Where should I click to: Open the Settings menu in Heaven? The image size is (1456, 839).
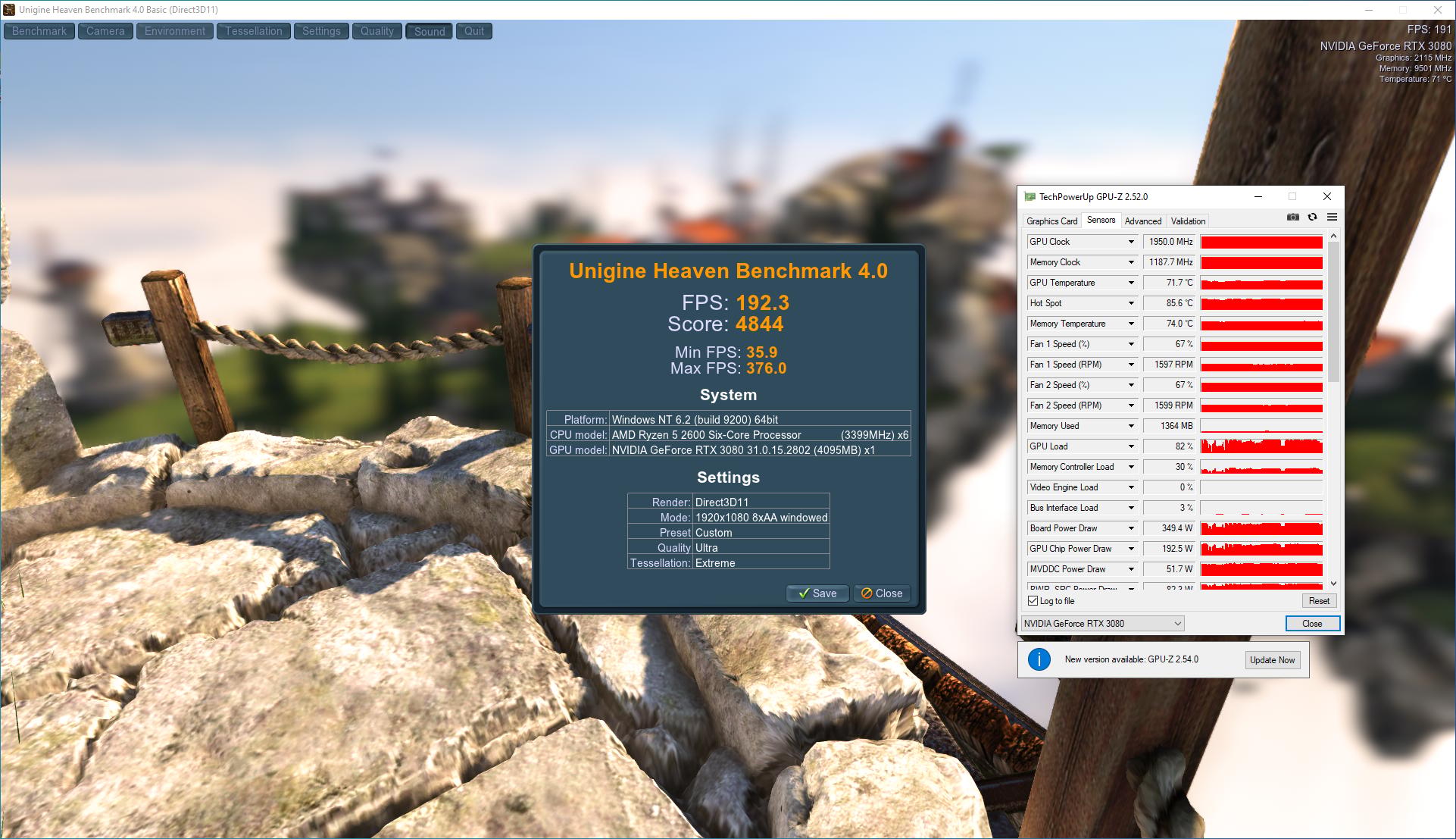point(321,31)
